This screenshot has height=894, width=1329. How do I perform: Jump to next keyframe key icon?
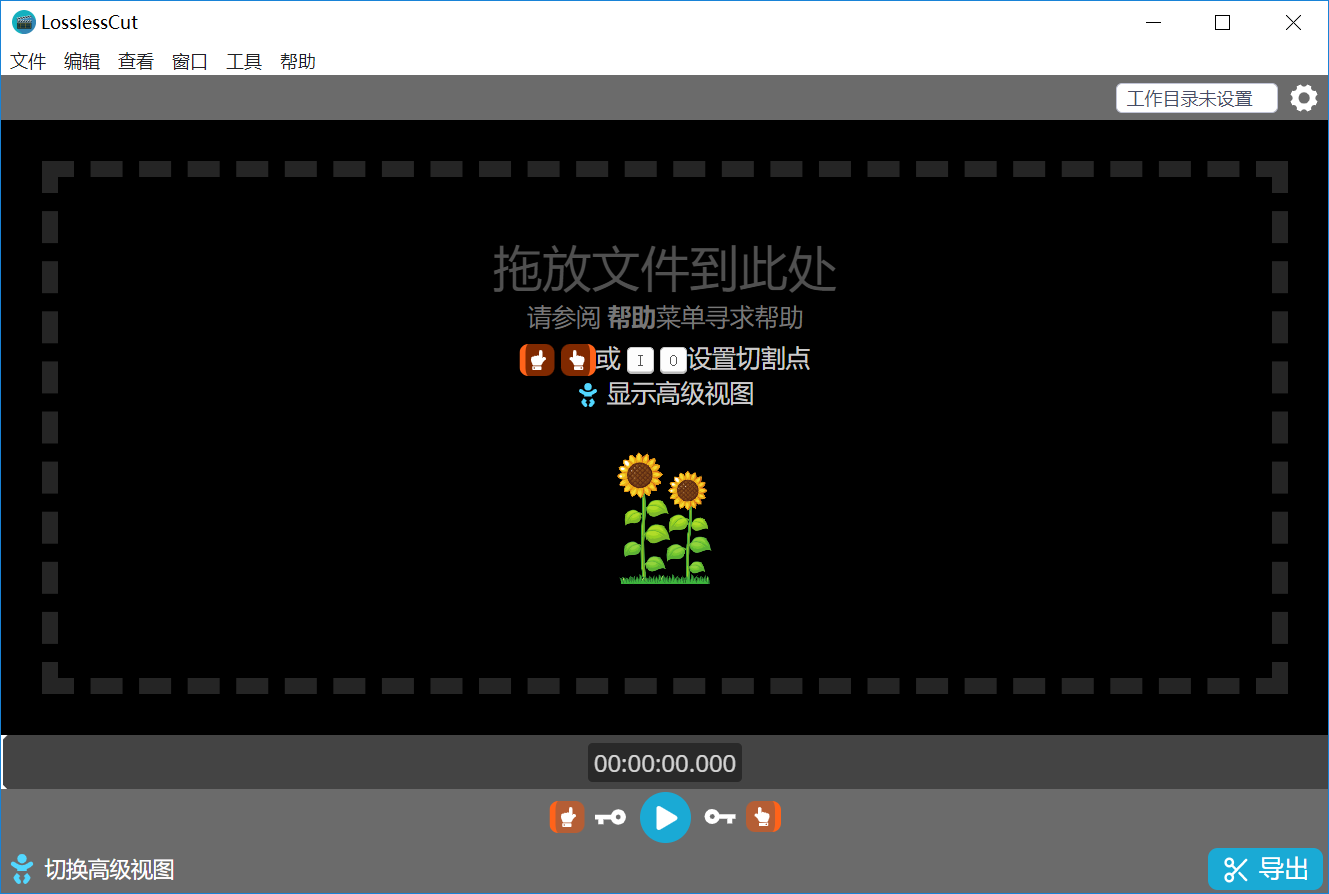coord(720,818)
